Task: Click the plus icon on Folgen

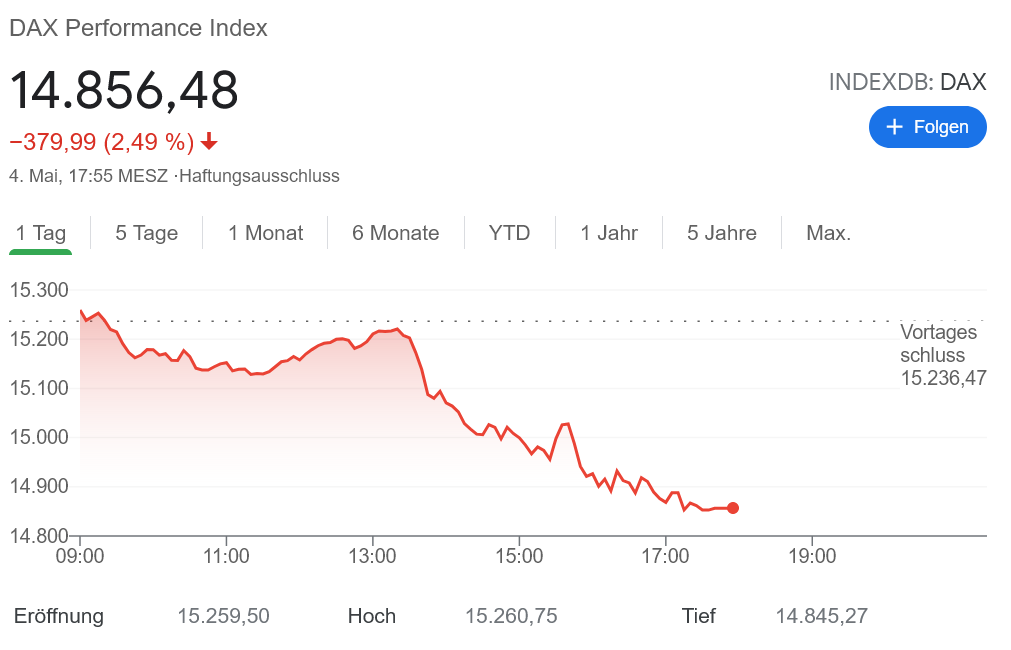Action: [x=894, y=127]
